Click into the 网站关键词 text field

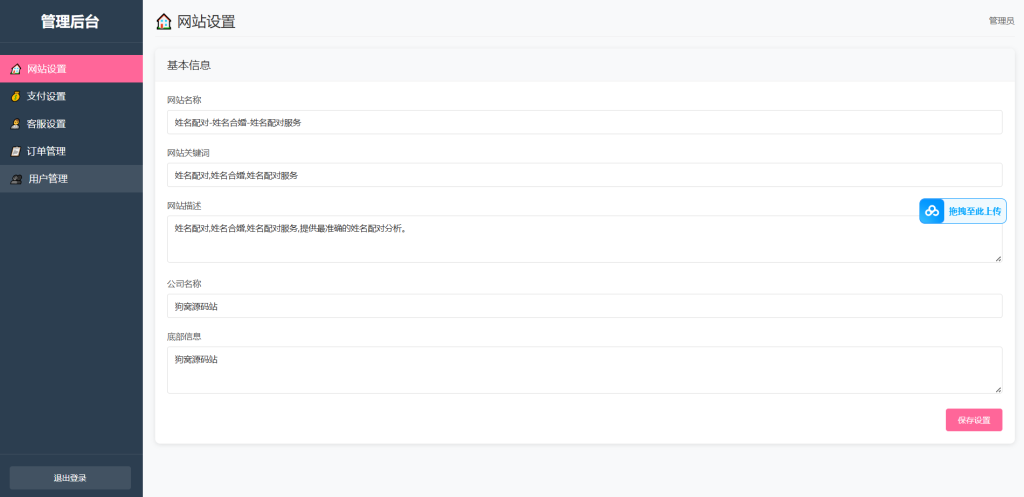pyautogui.click(x=584, y=175)
